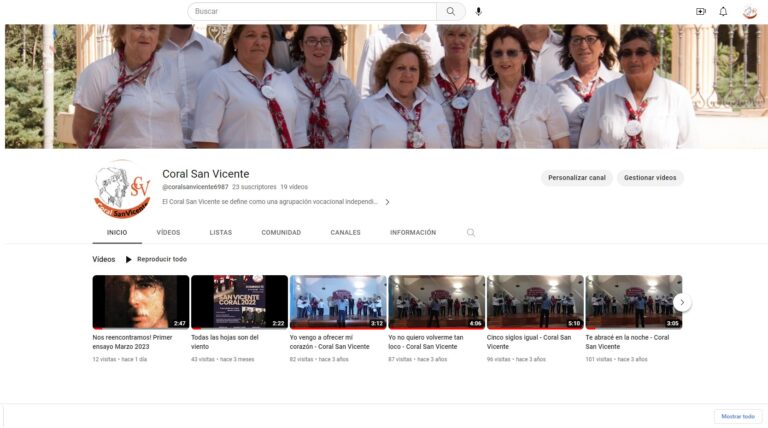Screen dimensions: 768x428
Task: Click the Vídeos section heading
Action: tap(104, 259)
